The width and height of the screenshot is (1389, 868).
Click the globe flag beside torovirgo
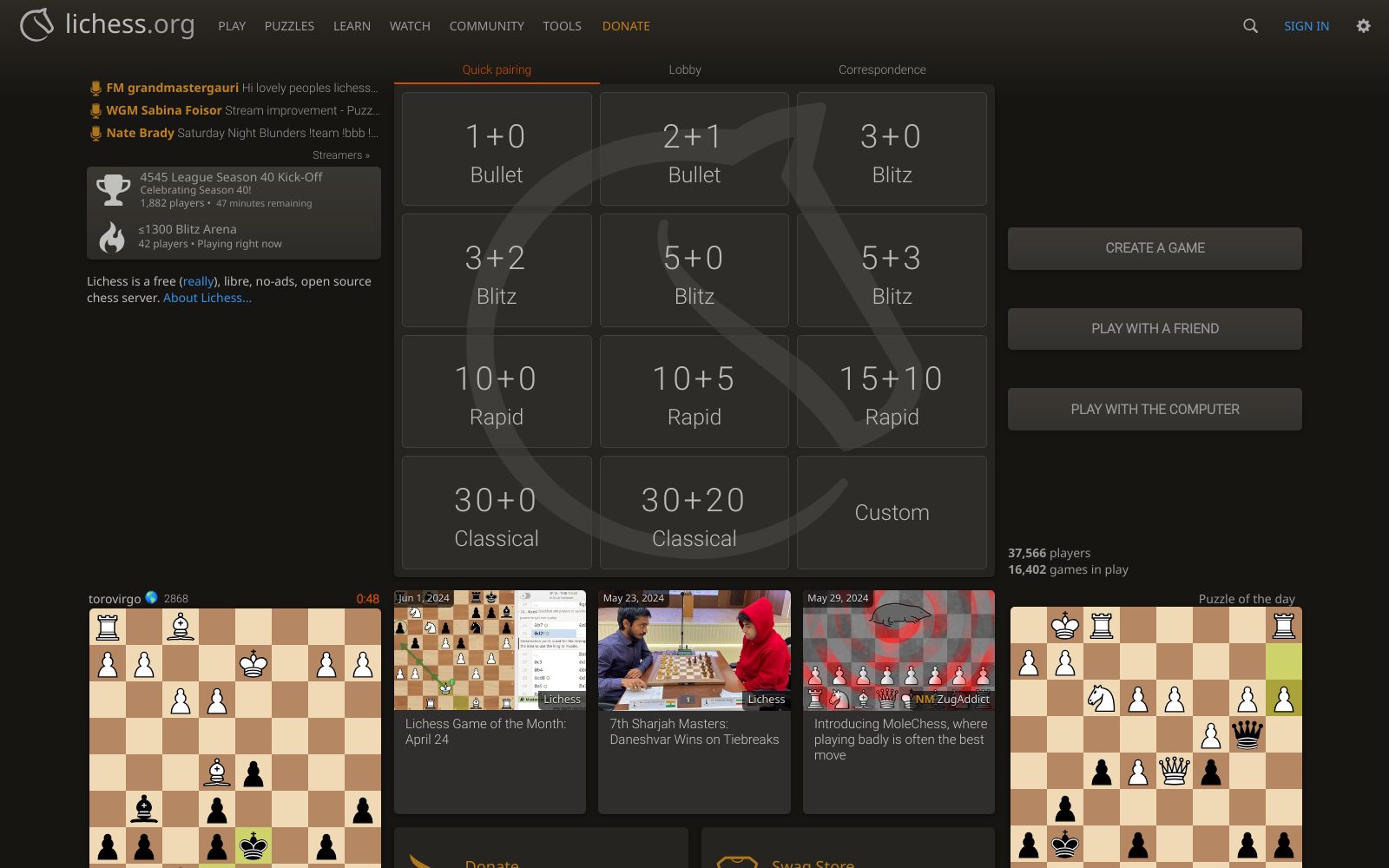coord(152,598)
